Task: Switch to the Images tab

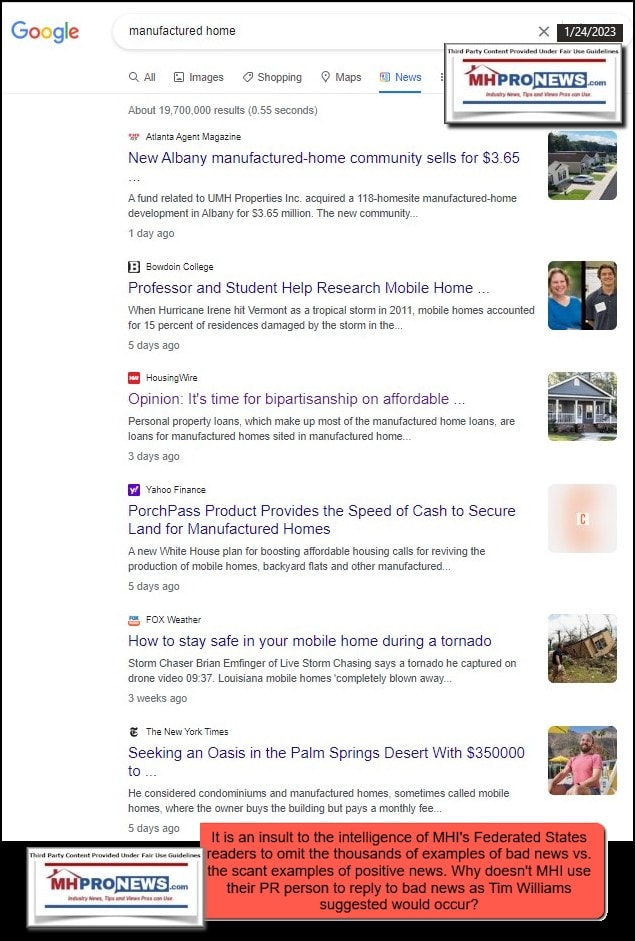Action: click(x=199, y=77)
